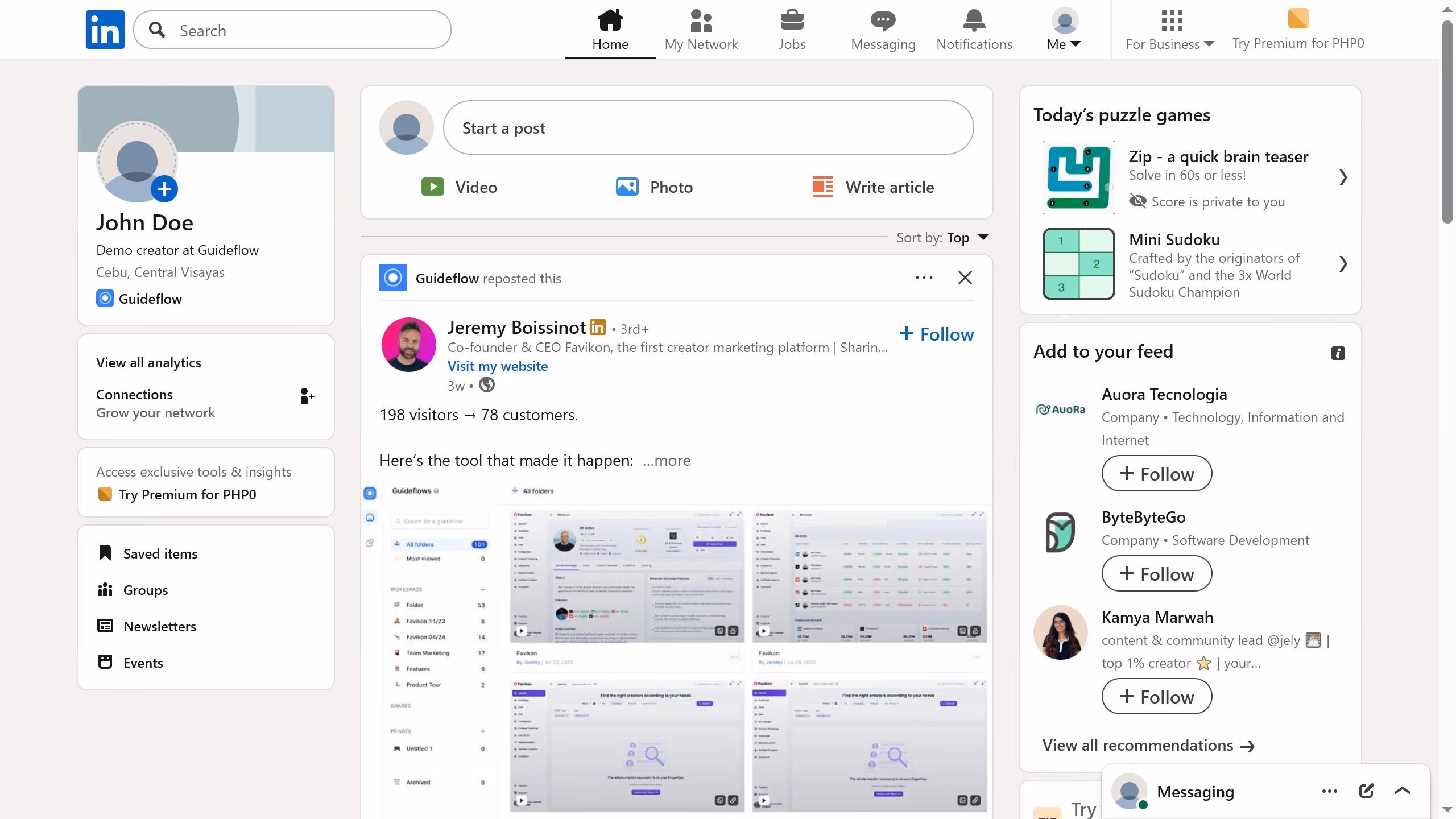Click inside the Search input field
The width and height of the screenshot is (1456, 819).
(x=292, y=30)
